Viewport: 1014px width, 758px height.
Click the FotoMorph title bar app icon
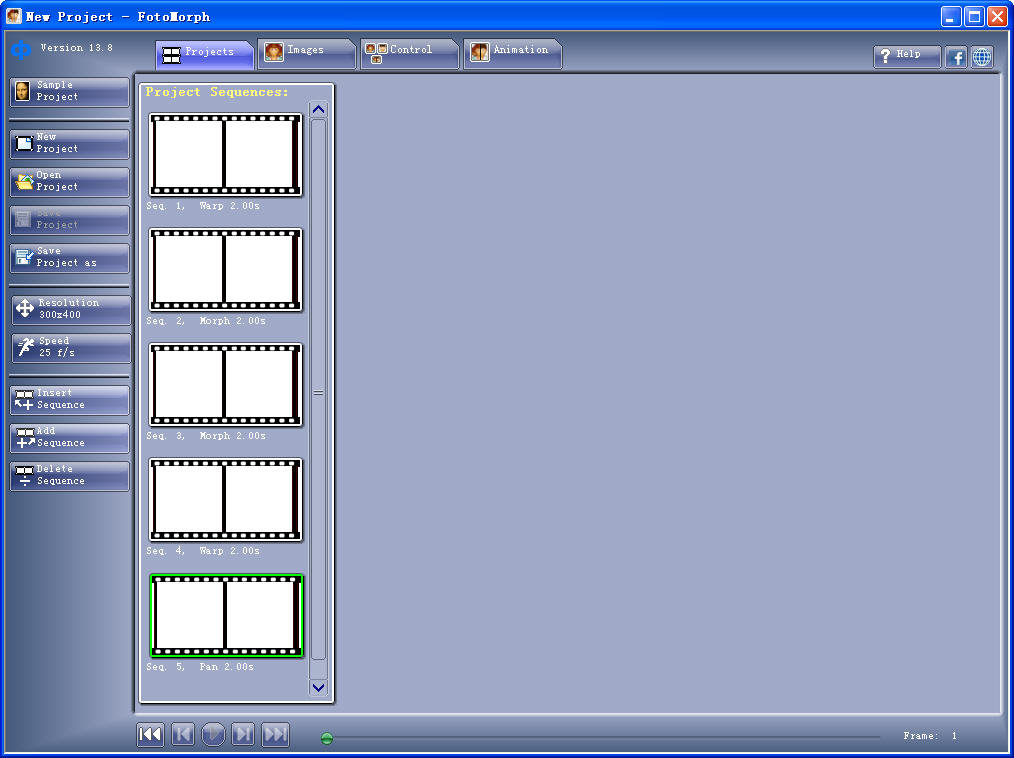(14, 16)
